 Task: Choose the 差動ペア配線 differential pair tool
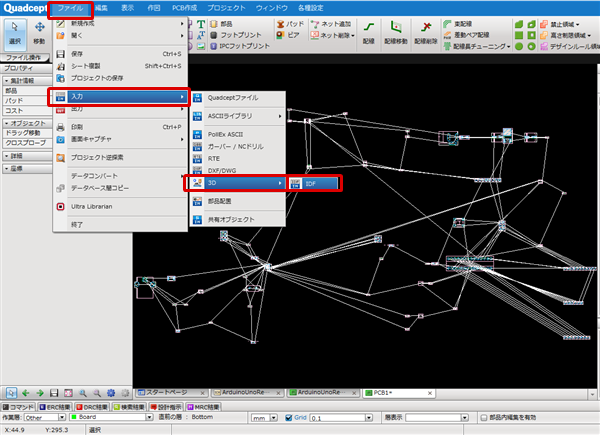[x=466, y=35]
